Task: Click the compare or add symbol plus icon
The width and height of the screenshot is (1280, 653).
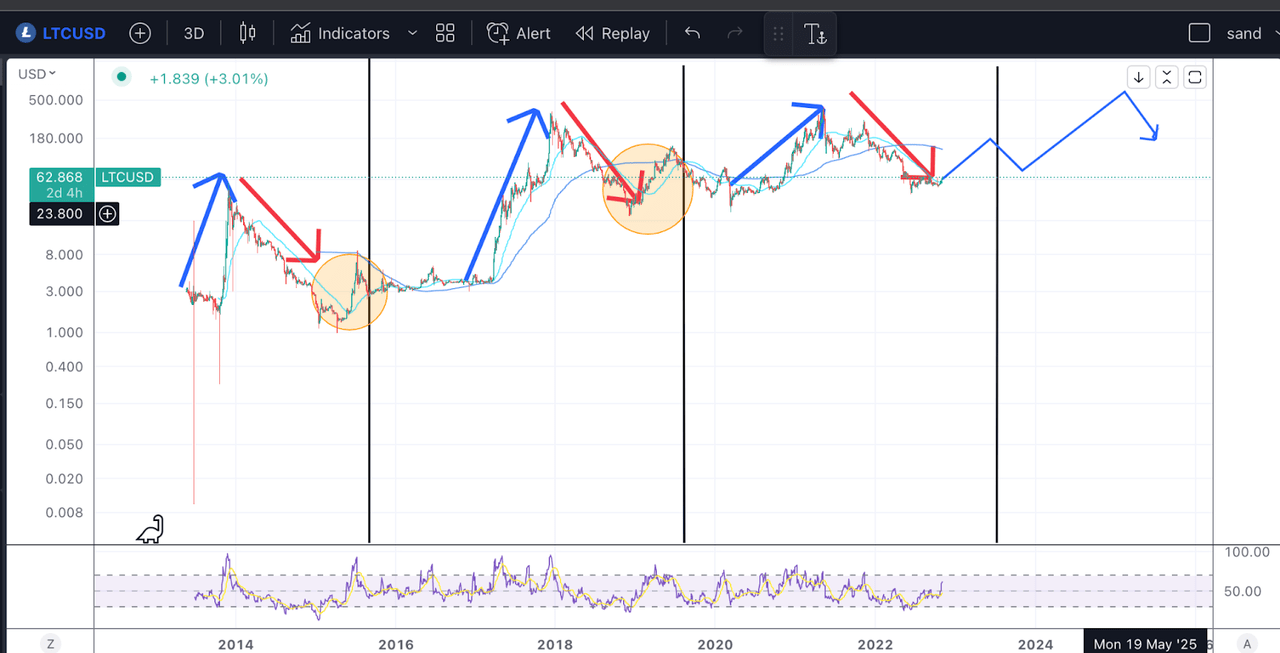Action: (x=140, y=33)
